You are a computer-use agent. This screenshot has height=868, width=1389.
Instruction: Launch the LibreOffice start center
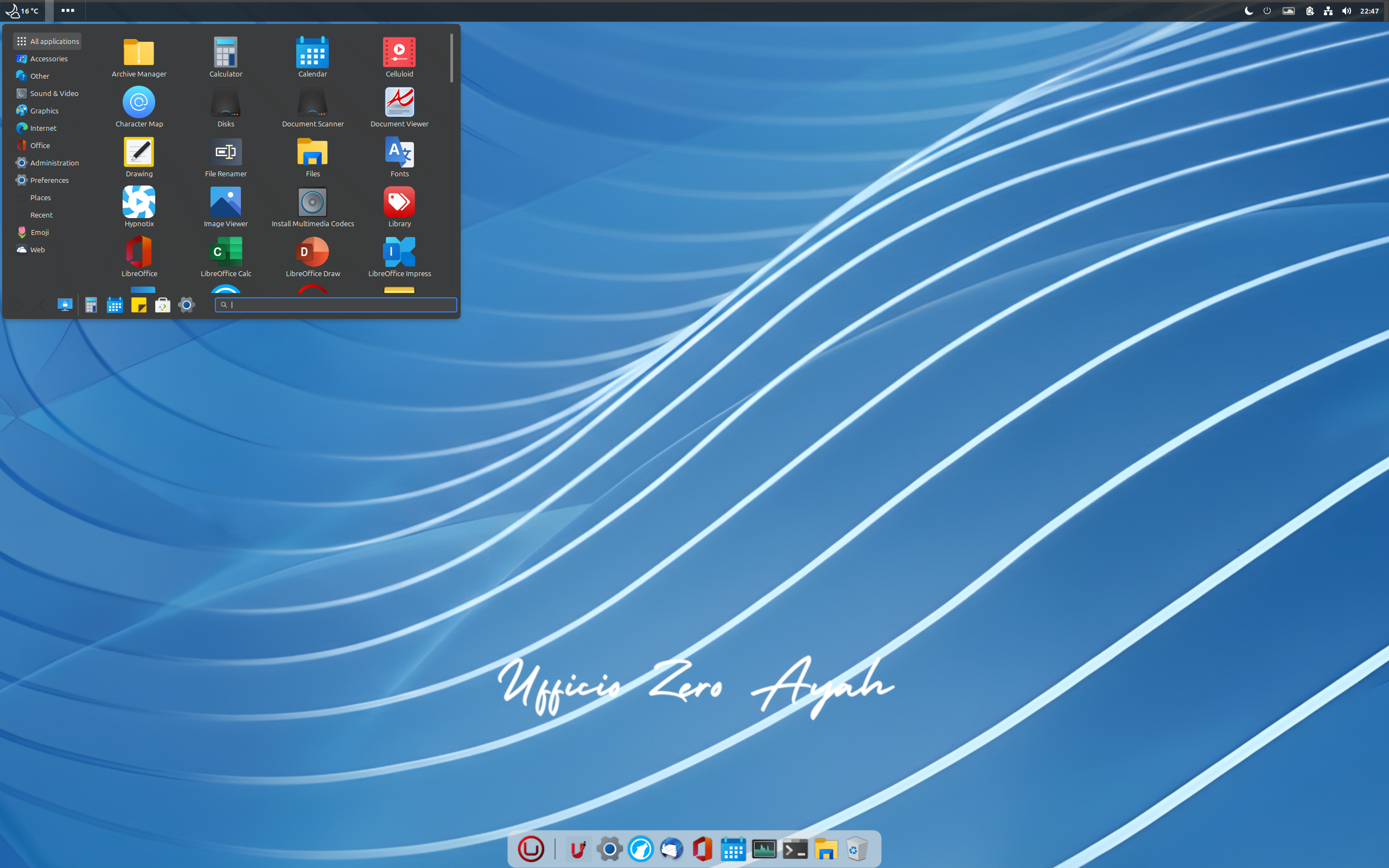(x=139, y=257)
